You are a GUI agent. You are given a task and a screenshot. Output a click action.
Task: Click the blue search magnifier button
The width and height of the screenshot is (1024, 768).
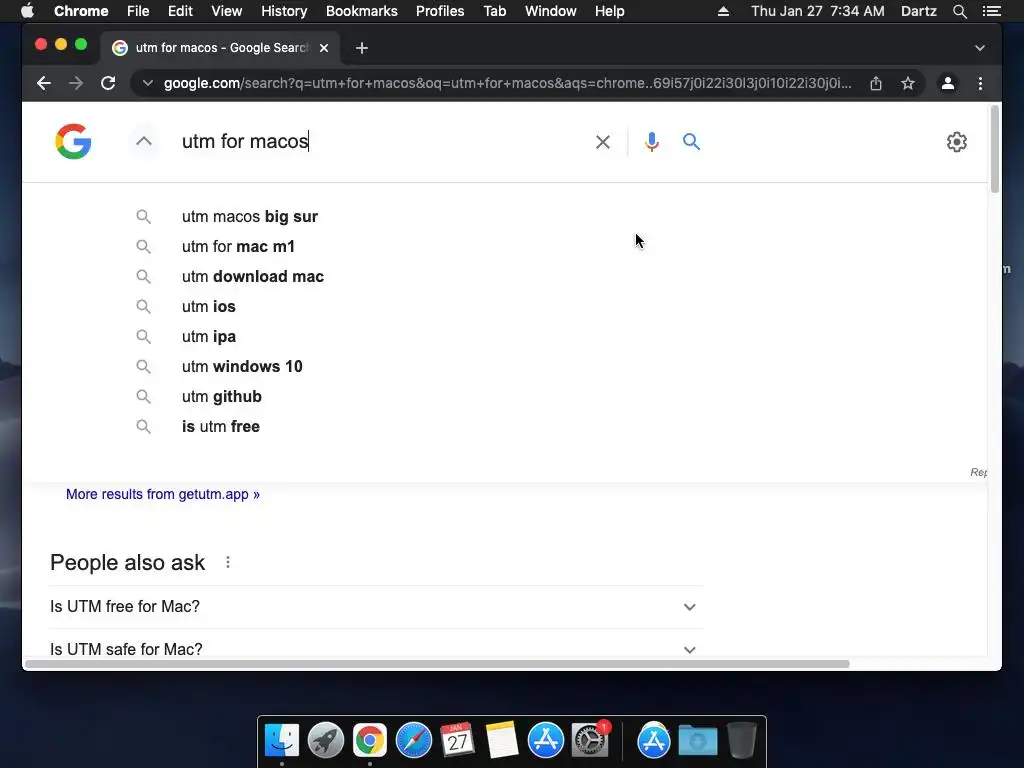click(692, 142)
